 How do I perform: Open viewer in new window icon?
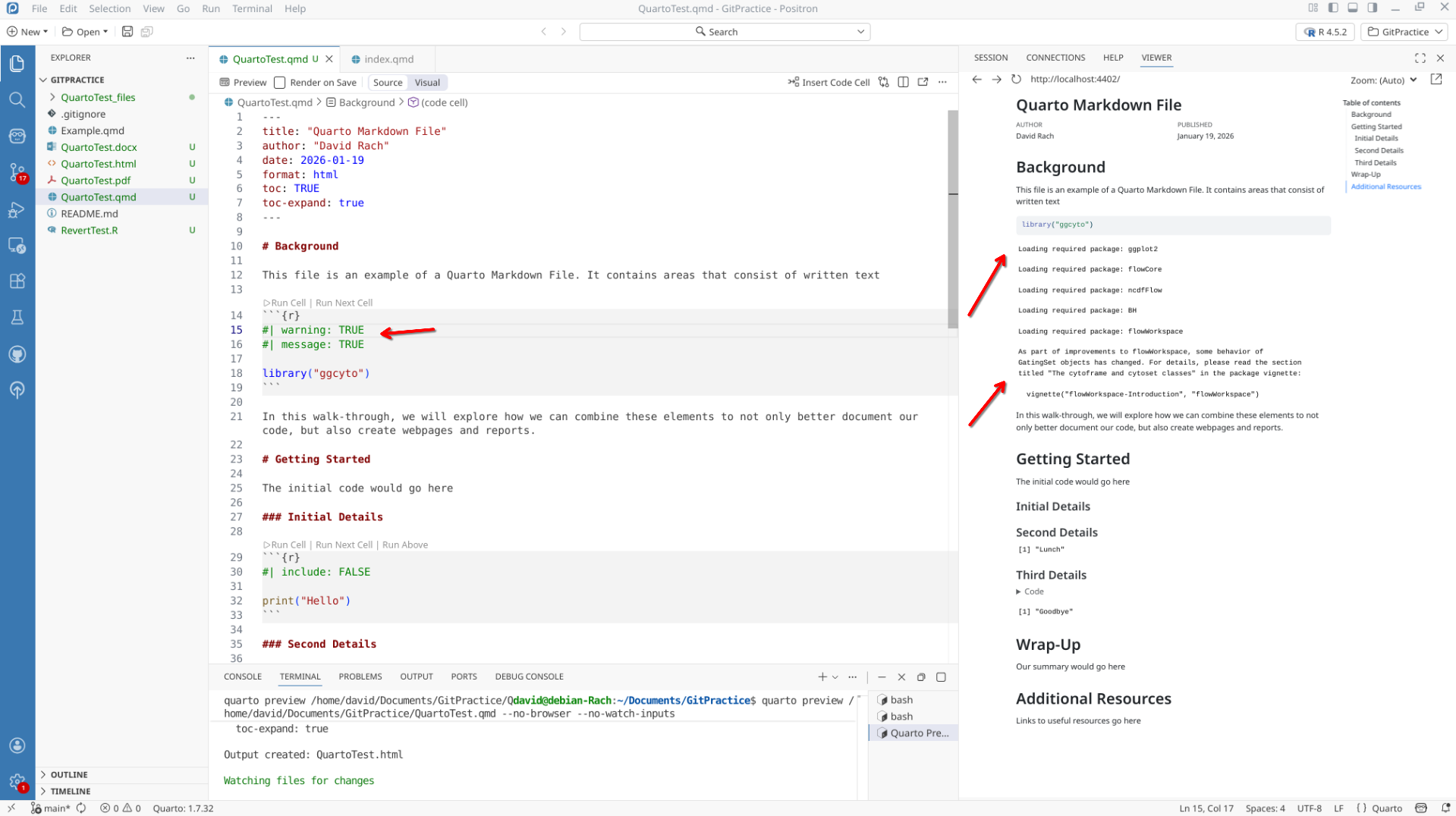coord(1436,80)
